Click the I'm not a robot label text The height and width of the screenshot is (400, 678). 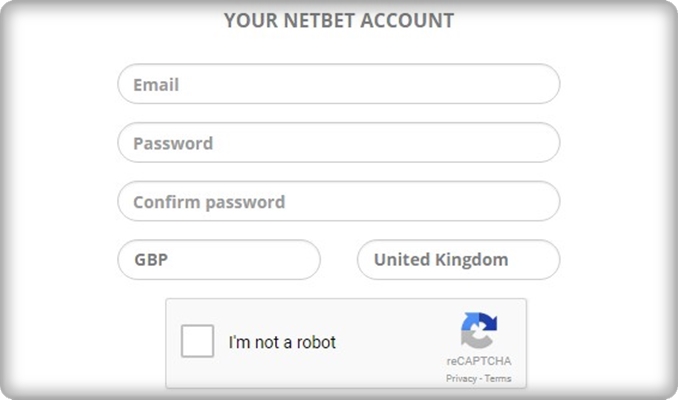point(282,342)
